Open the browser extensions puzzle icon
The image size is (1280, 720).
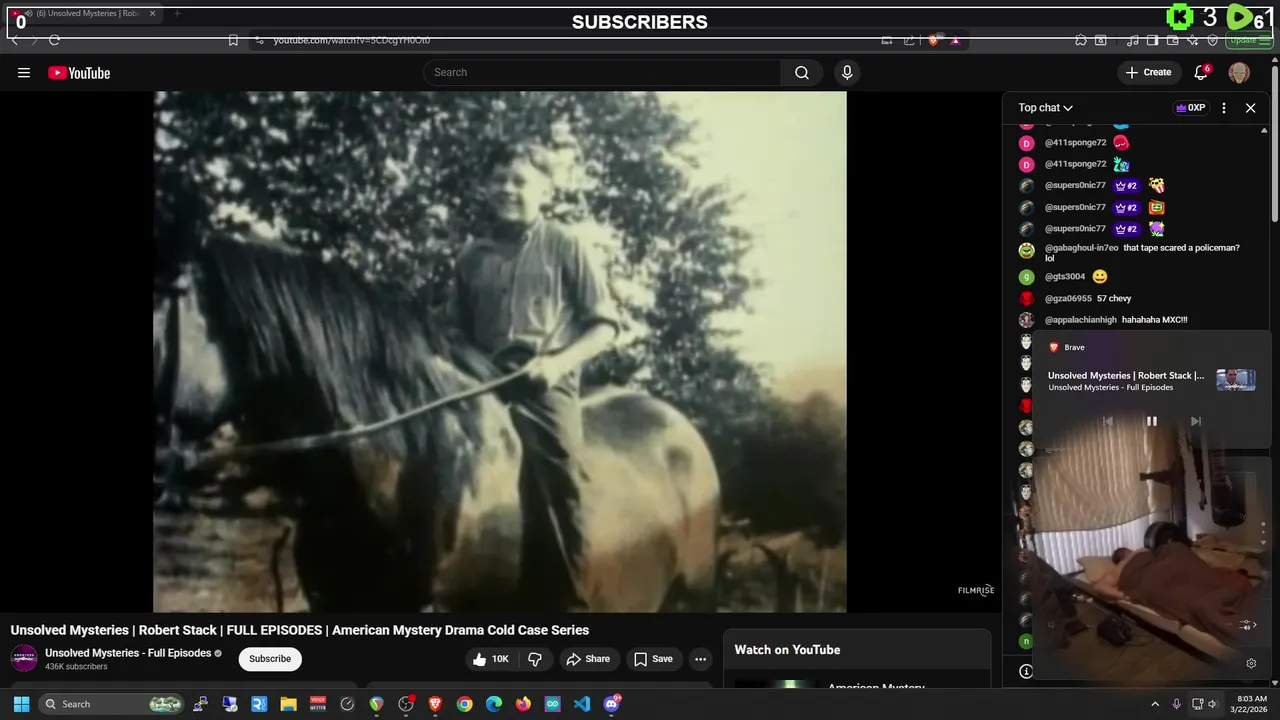coord(1081,40)
